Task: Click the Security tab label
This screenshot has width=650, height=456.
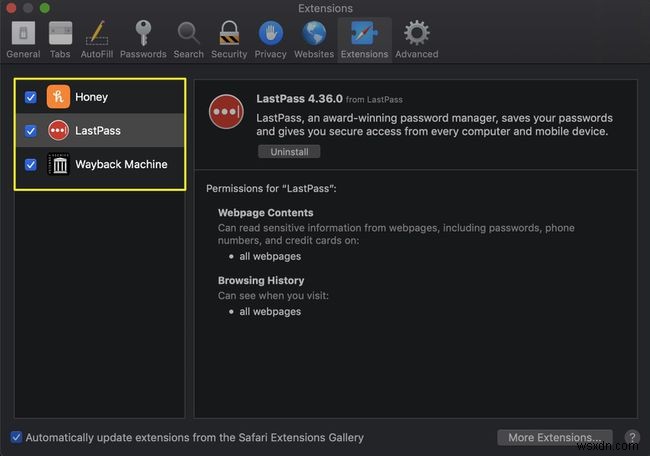Action: (x=229, y=54)
